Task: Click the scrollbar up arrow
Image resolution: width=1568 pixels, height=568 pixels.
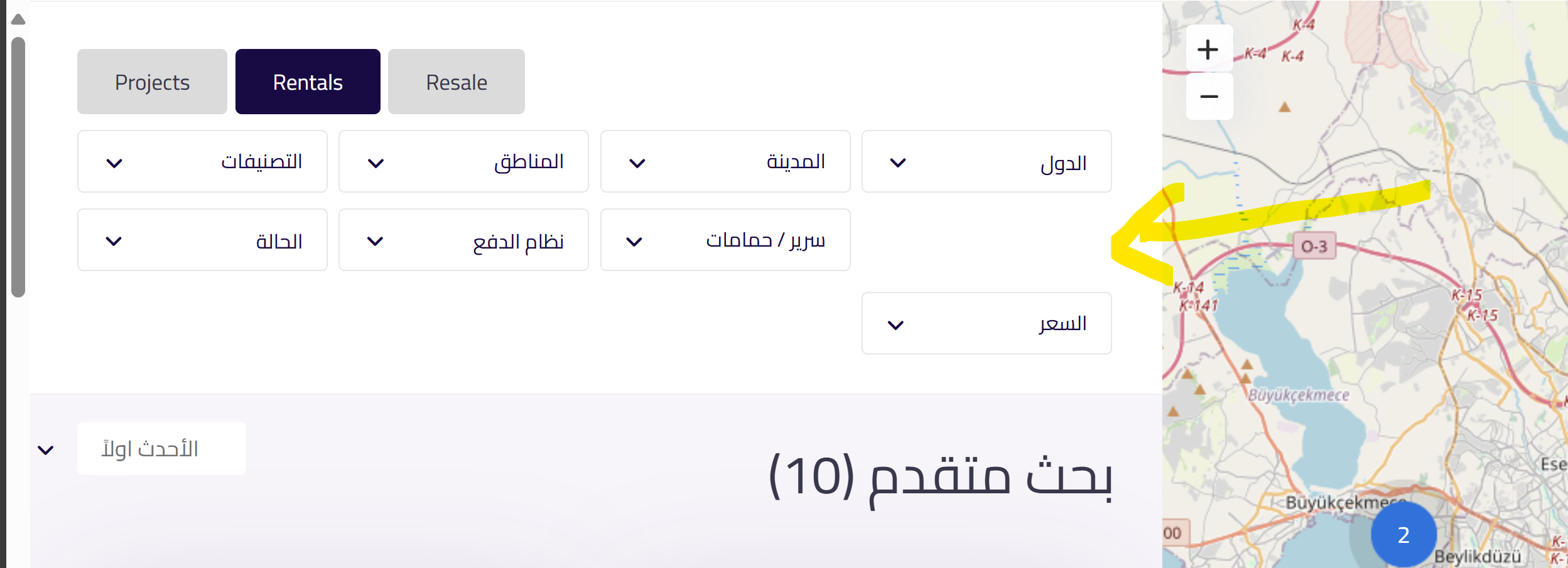Action: 18,19
